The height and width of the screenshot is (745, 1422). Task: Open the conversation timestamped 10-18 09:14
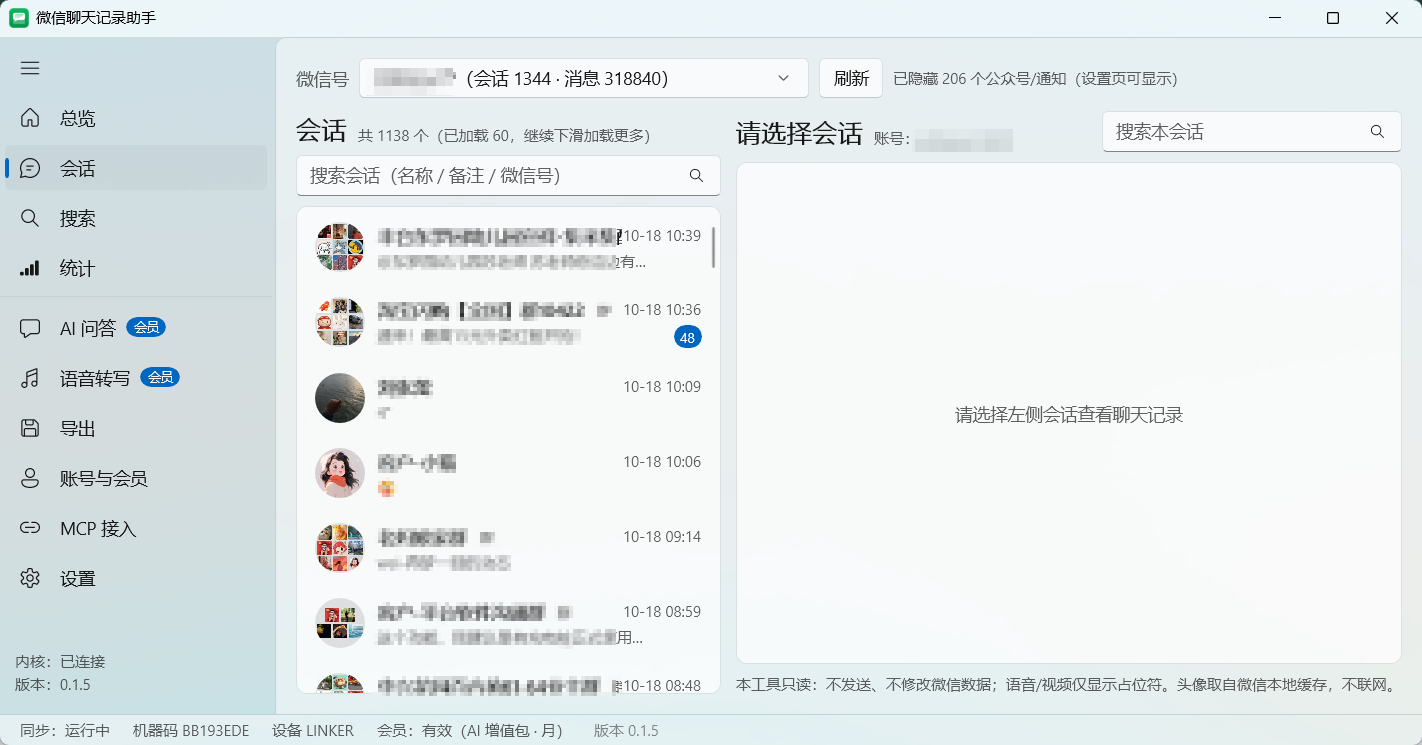click(508, 548)
